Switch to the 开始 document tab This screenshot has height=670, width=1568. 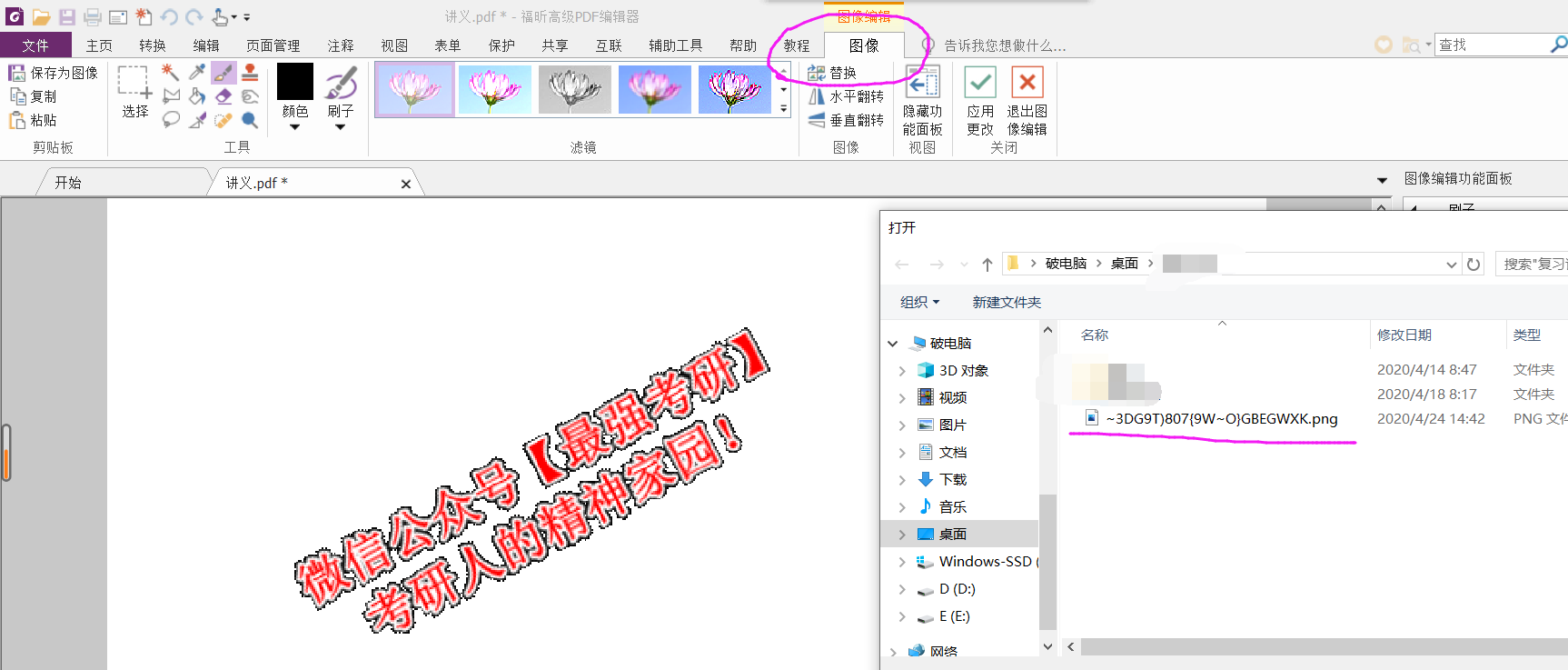[68, 183]
